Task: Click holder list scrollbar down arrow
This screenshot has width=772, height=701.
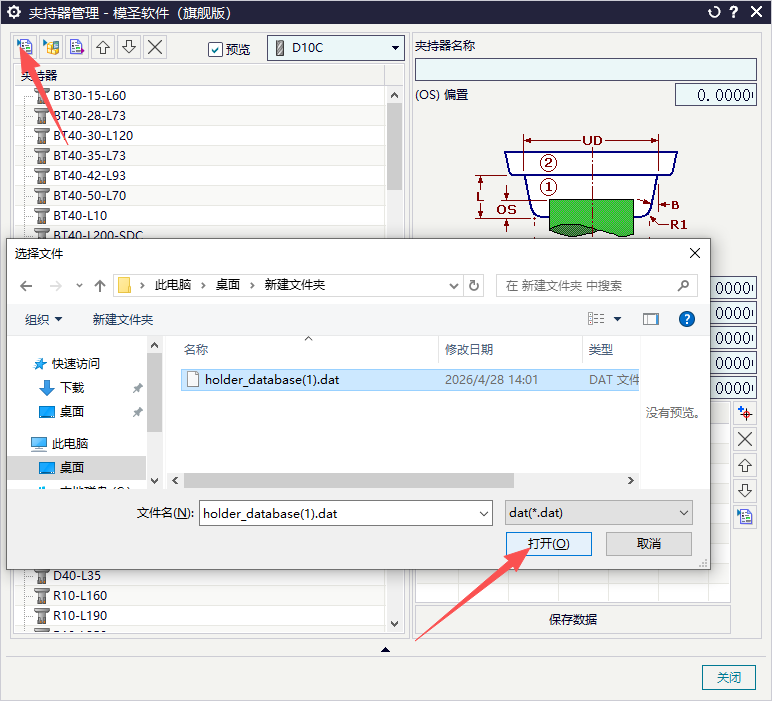Action: 394,623
